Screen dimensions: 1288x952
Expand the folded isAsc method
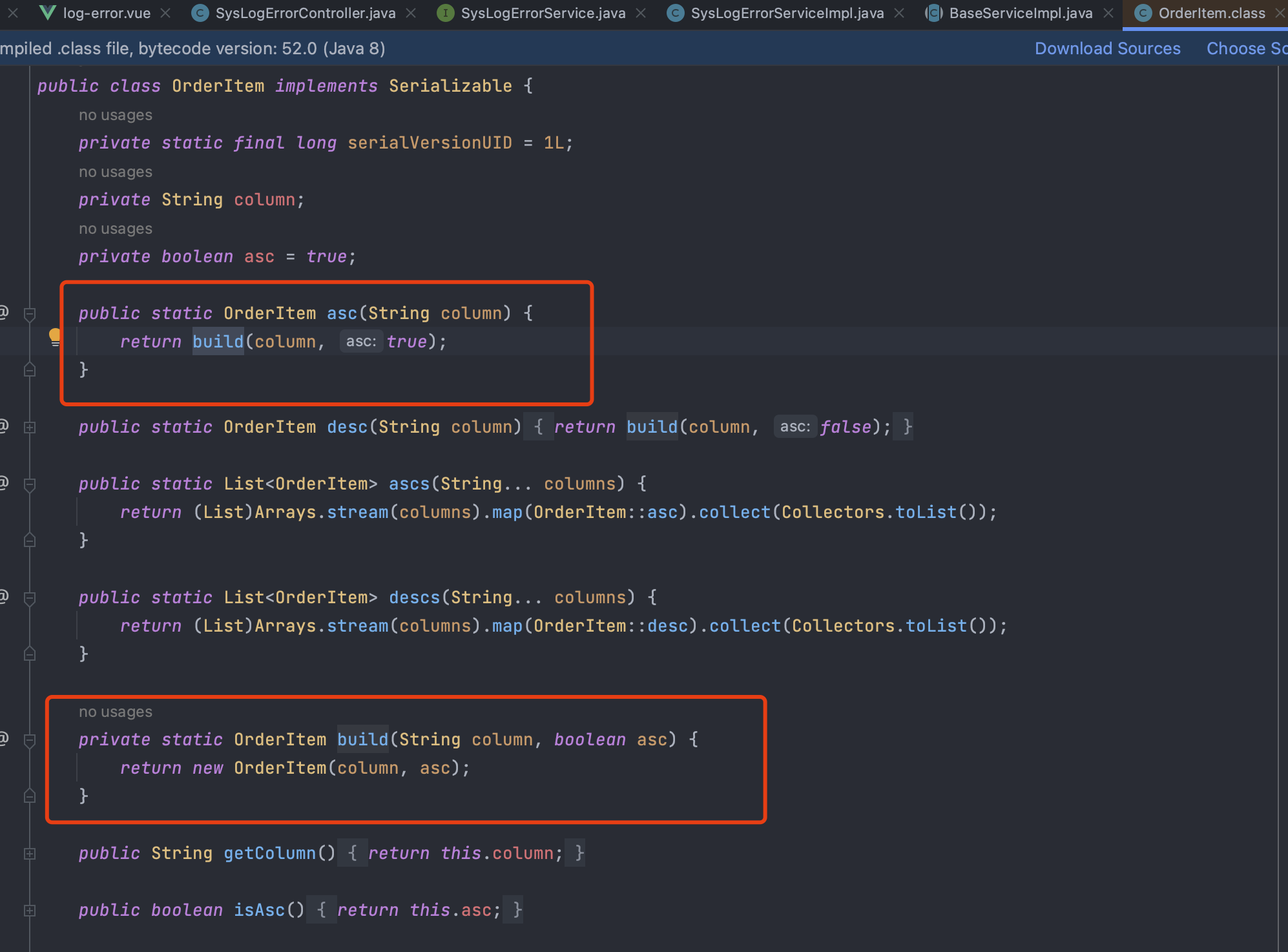coord(30,910)
